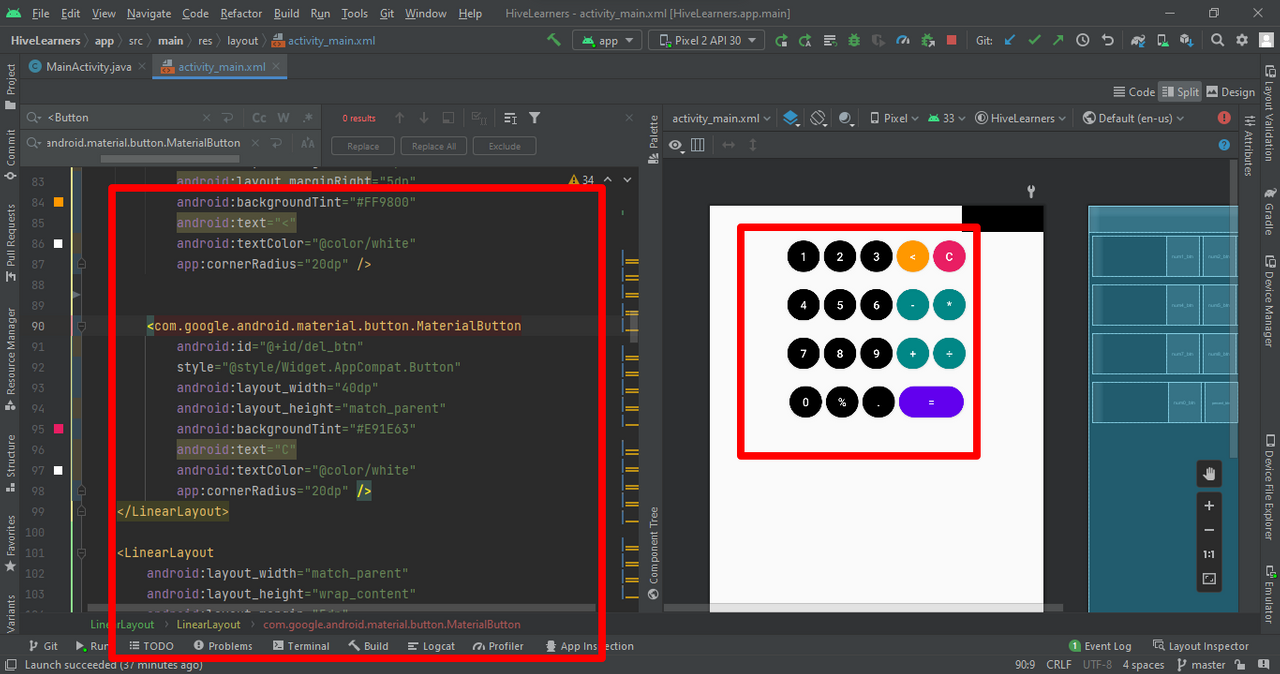This screenshot has height=674, width=1280.
Task: Open the design surface layers dropdown
Action: click(791, 118)
